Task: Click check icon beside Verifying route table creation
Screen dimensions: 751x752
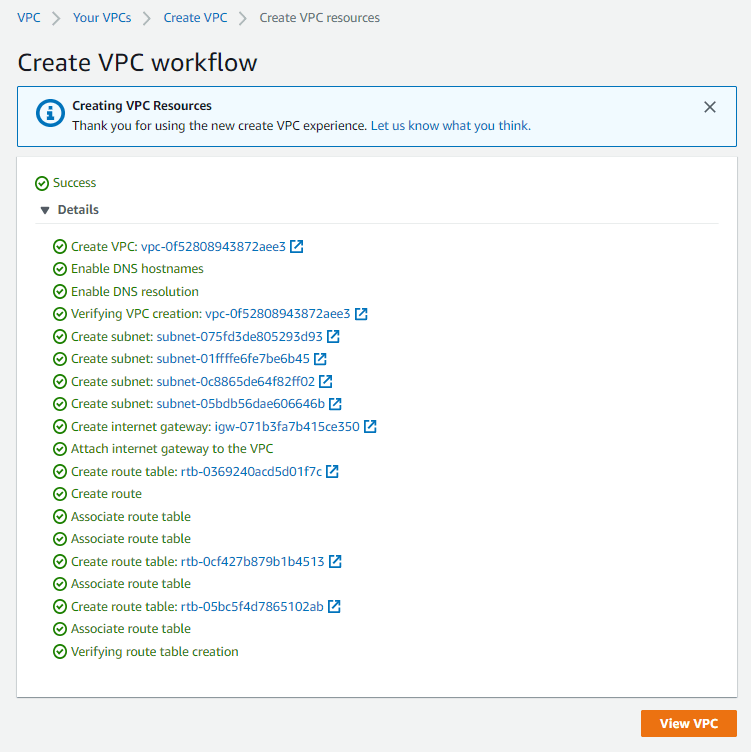Action: pyautogui.click(x=60, y=652)
